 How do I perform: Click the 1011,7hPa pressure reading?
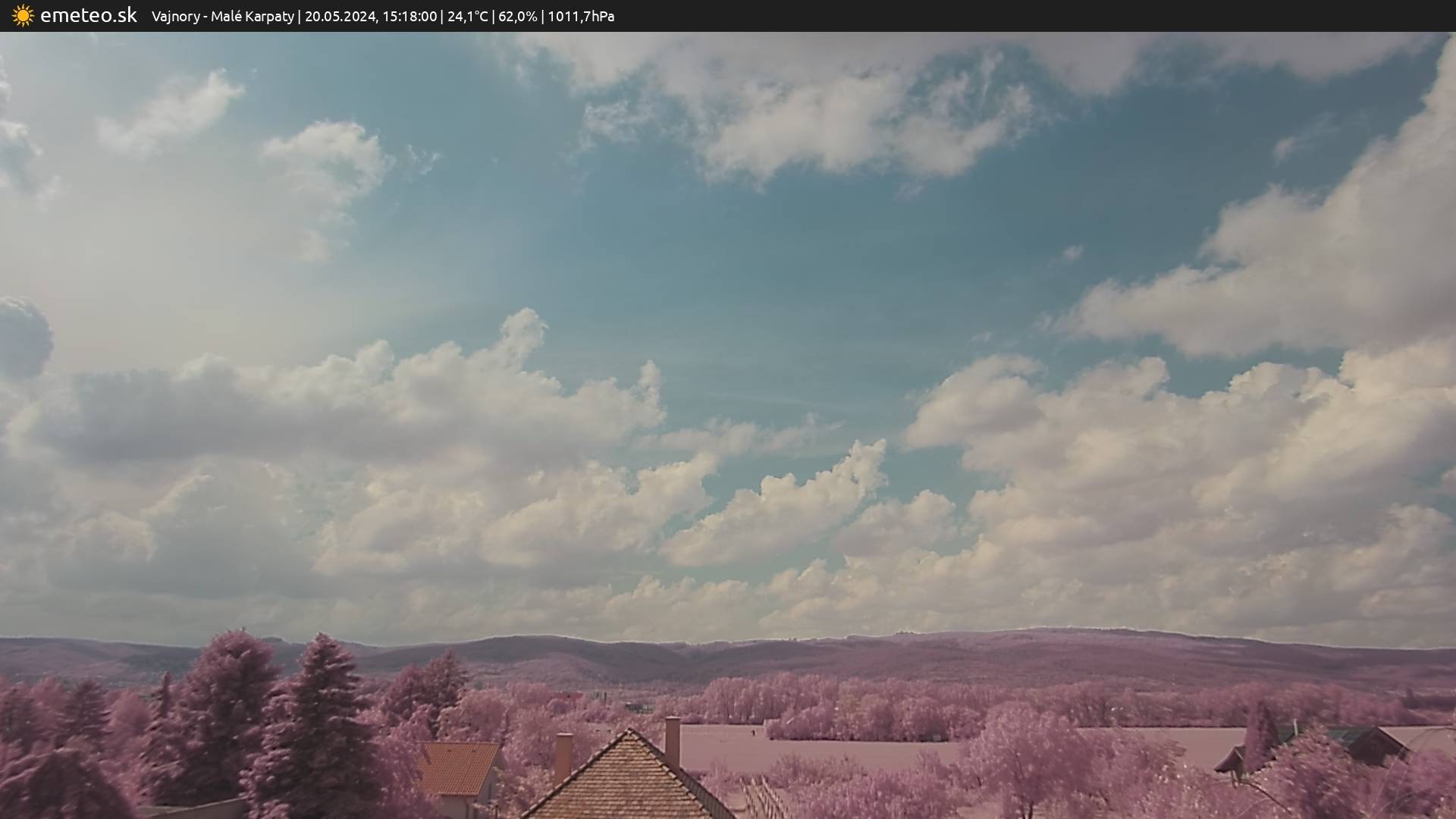581,17
